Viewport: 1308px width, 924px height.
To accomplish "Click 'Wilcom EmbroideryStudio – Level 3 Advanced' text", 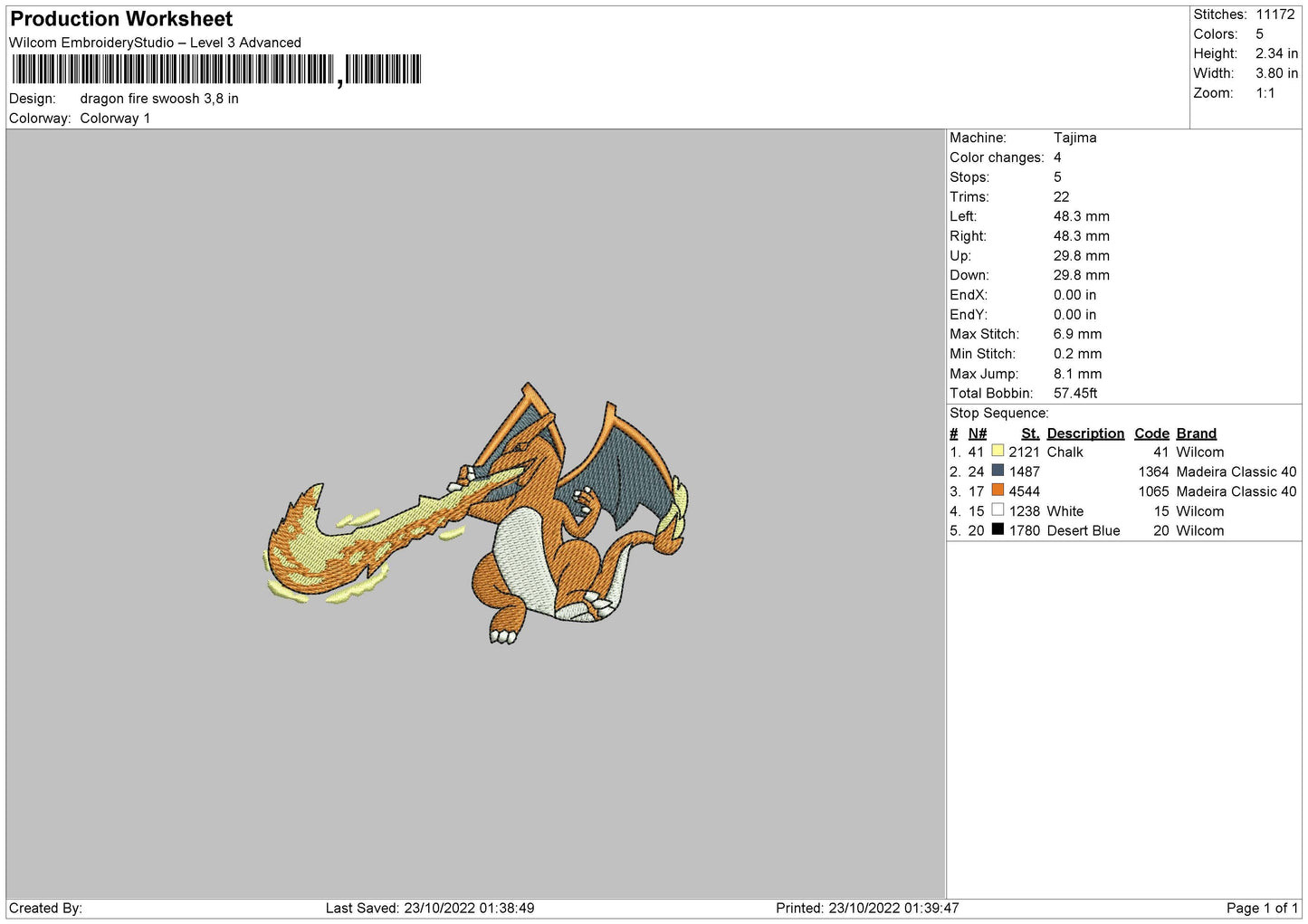I will pos(155,43).
